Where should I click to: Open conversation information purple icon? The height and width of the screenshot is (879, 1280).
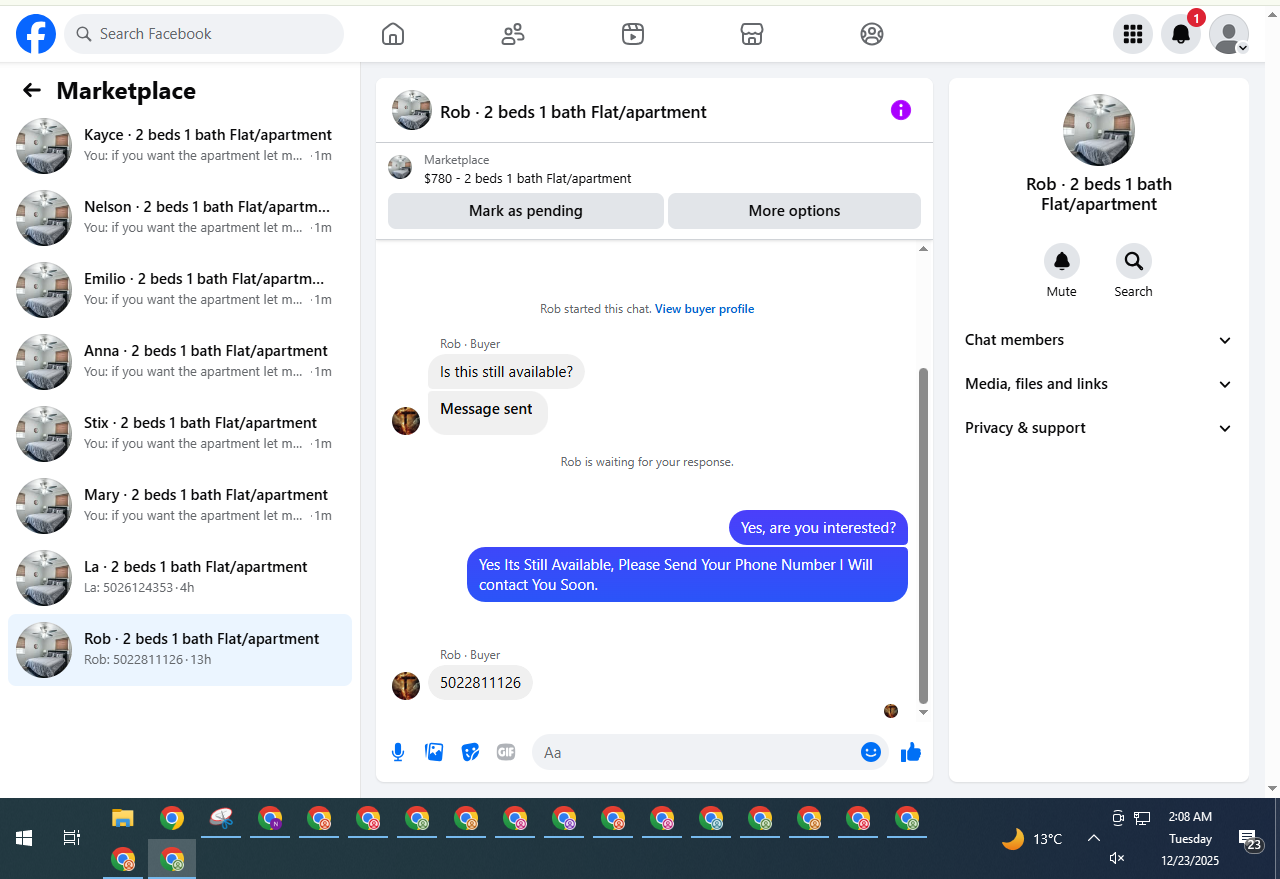point(901,110)
